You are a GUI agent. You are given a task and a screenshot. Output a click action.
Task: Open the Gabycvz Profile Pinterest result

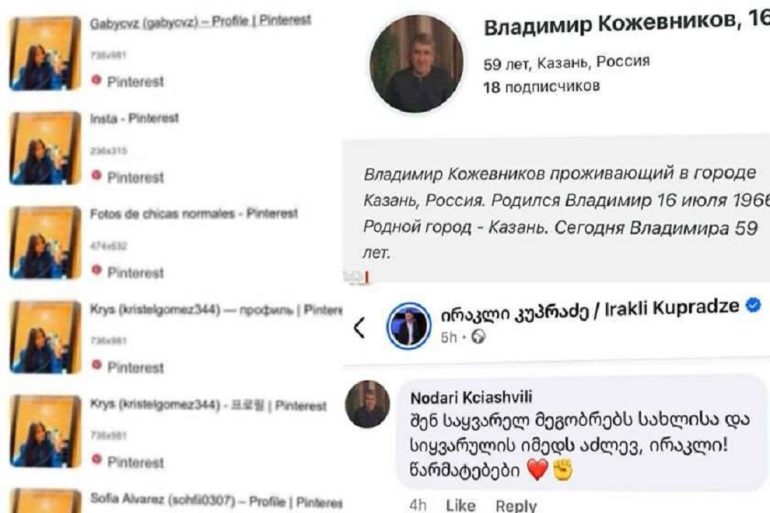pos(200,22)
